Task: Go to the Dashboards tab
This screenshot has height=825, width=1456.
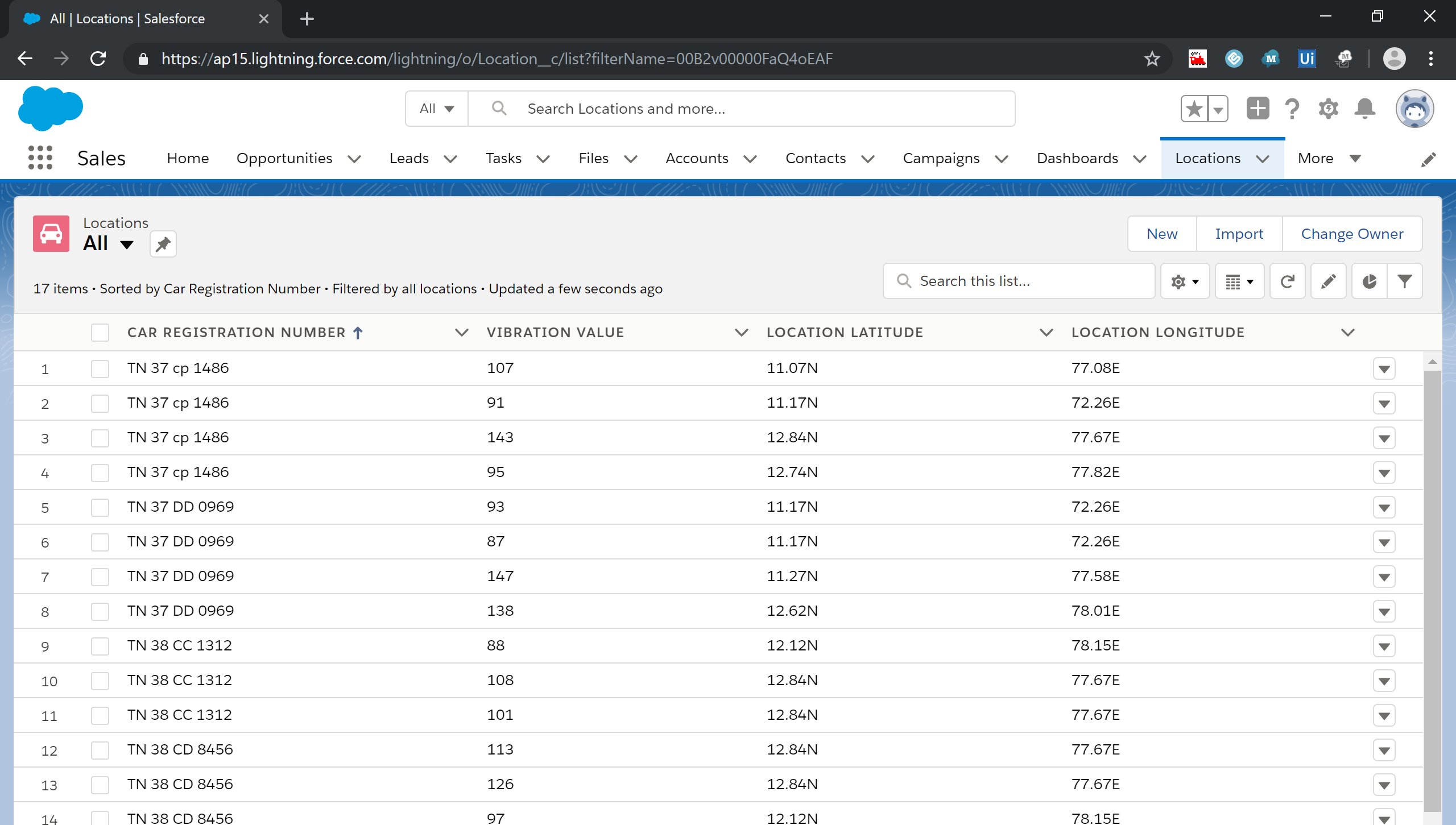Action: click(x=1077, y=158)
